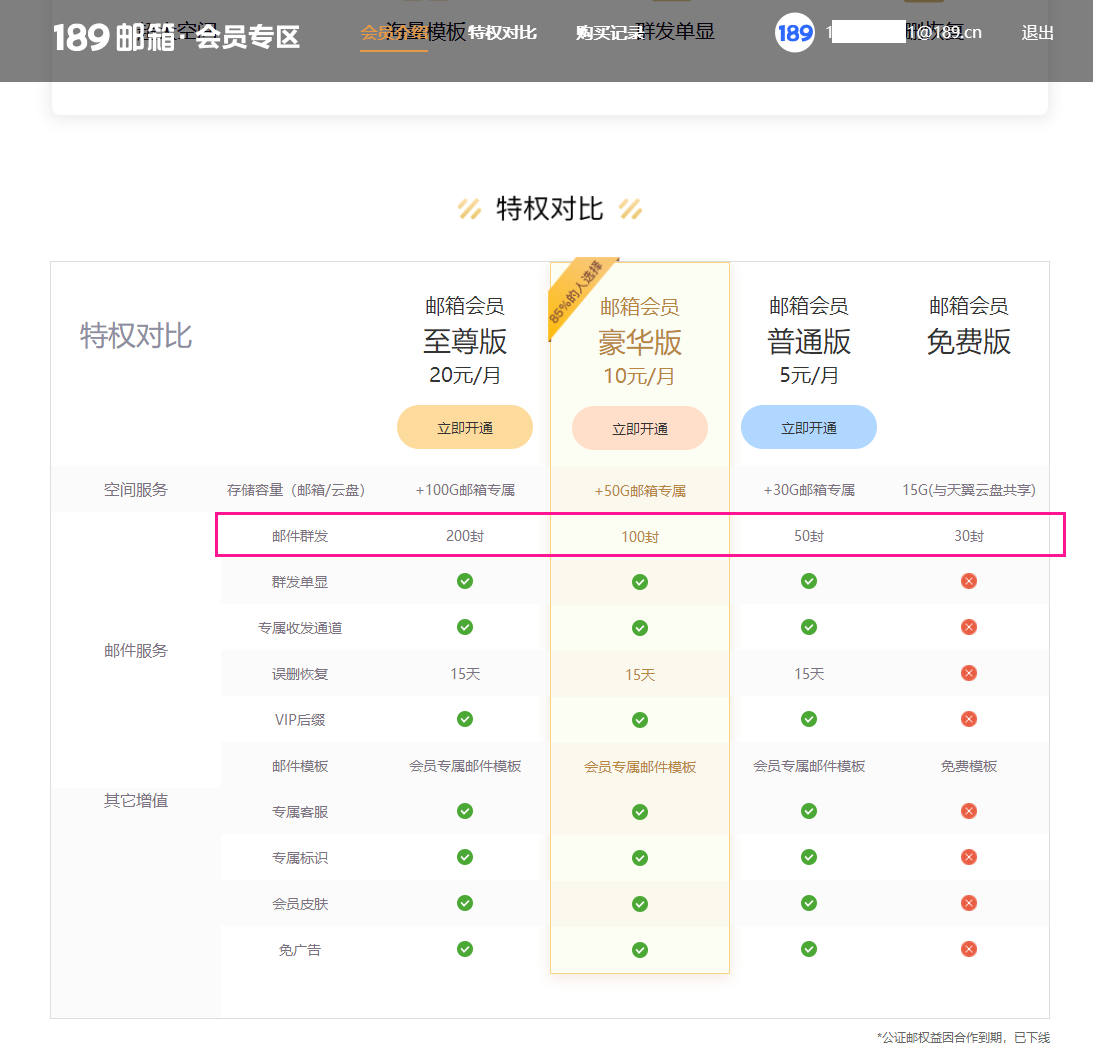This screenshot has height=1059, width=1093.
Task: Click the +100G邮箱专属 storage cell
Action: 465,490
